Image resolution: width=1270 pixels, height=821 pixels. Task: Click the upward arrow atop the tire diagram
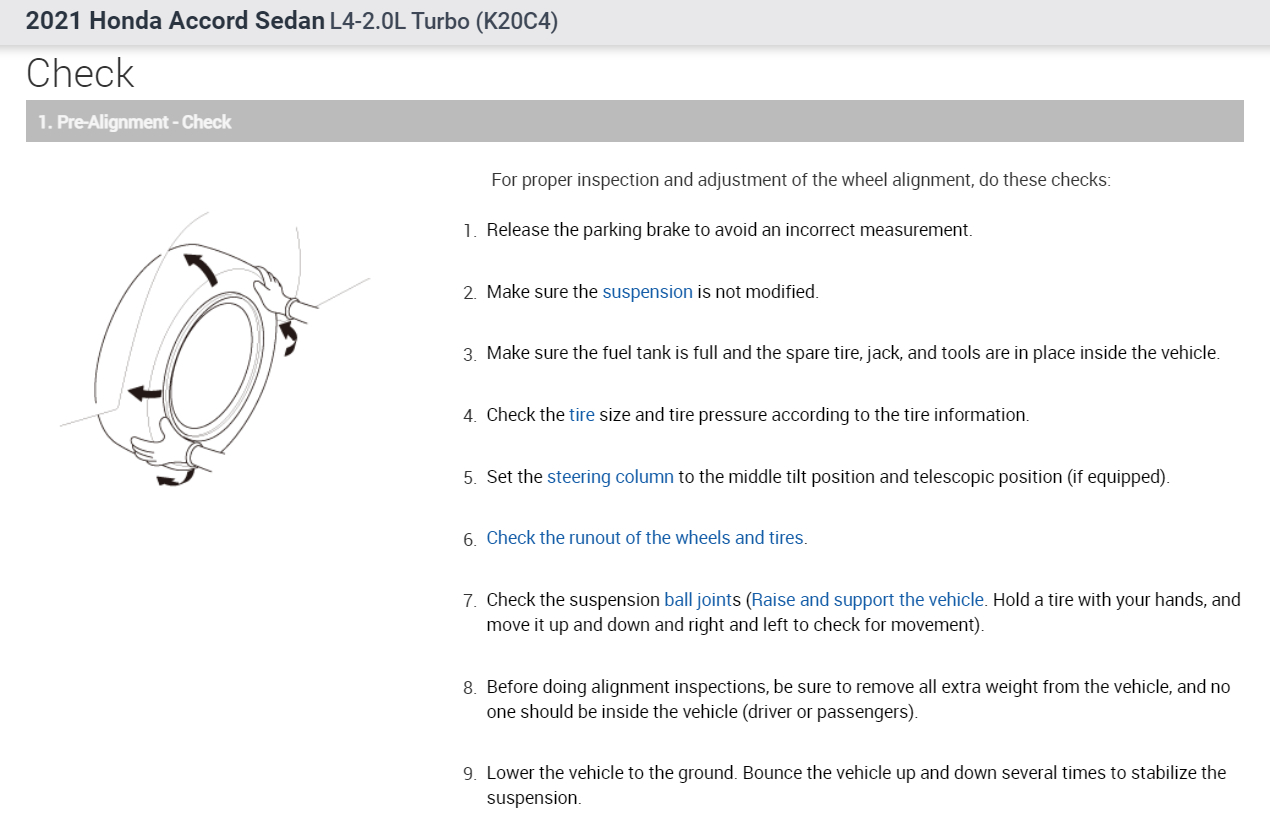(x=199, y=266)
